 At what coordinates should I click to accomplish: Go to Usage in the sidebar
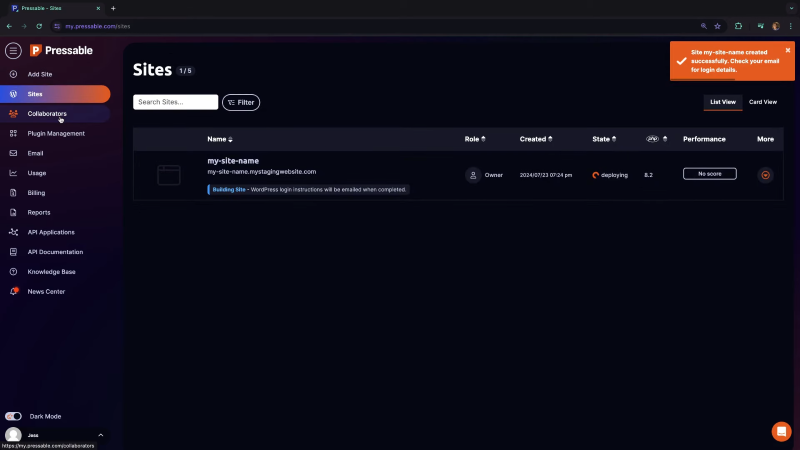(x=37, y=173)
